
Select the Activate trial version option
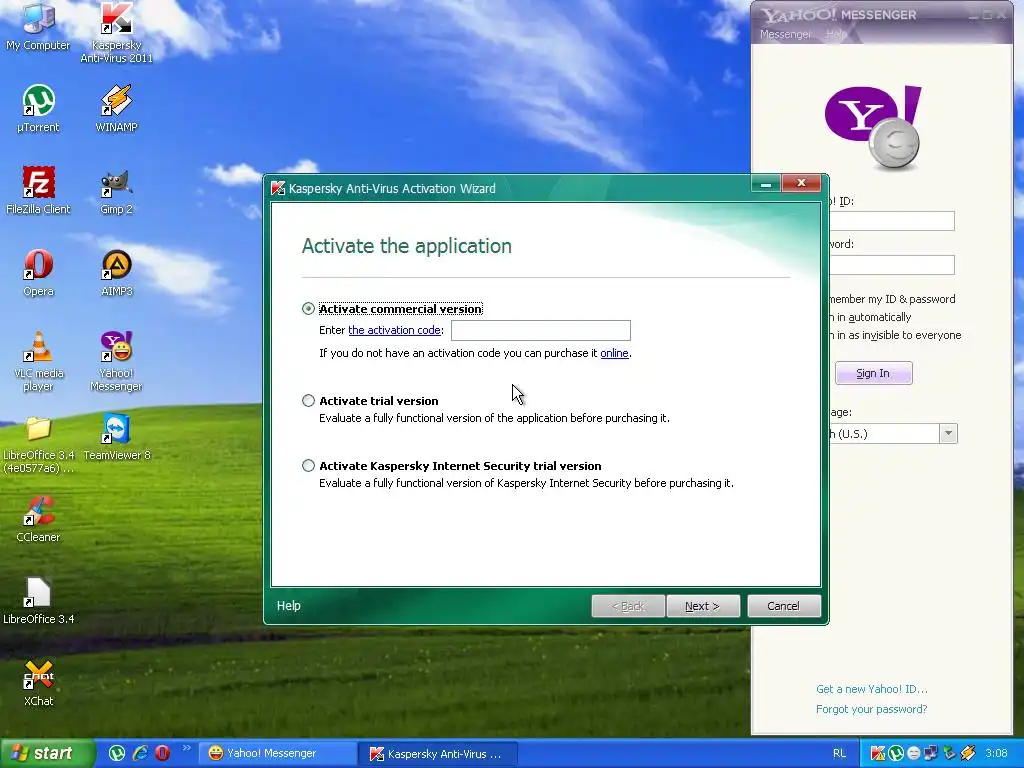coord(308,401)
